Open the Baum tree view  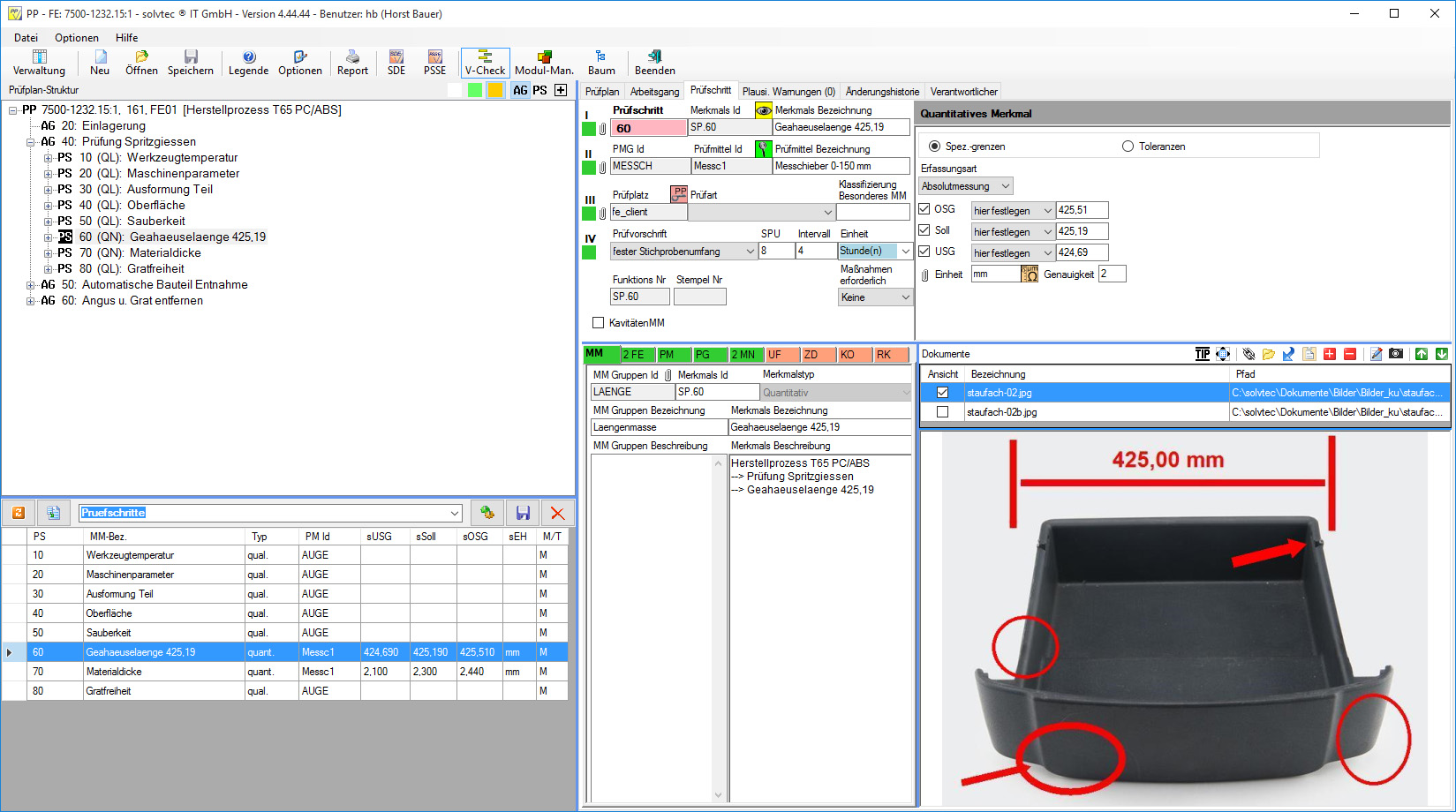601,63
